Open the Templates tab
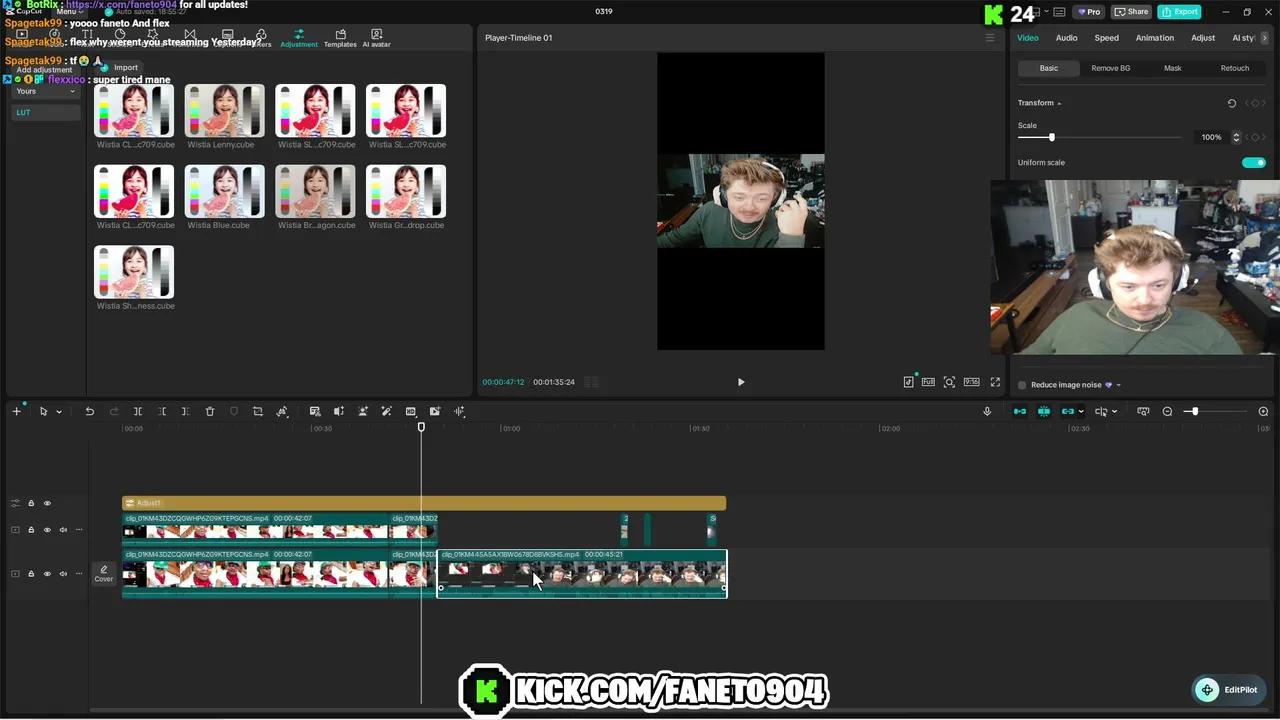This screenshot has width=1280, height=720. 340,39
